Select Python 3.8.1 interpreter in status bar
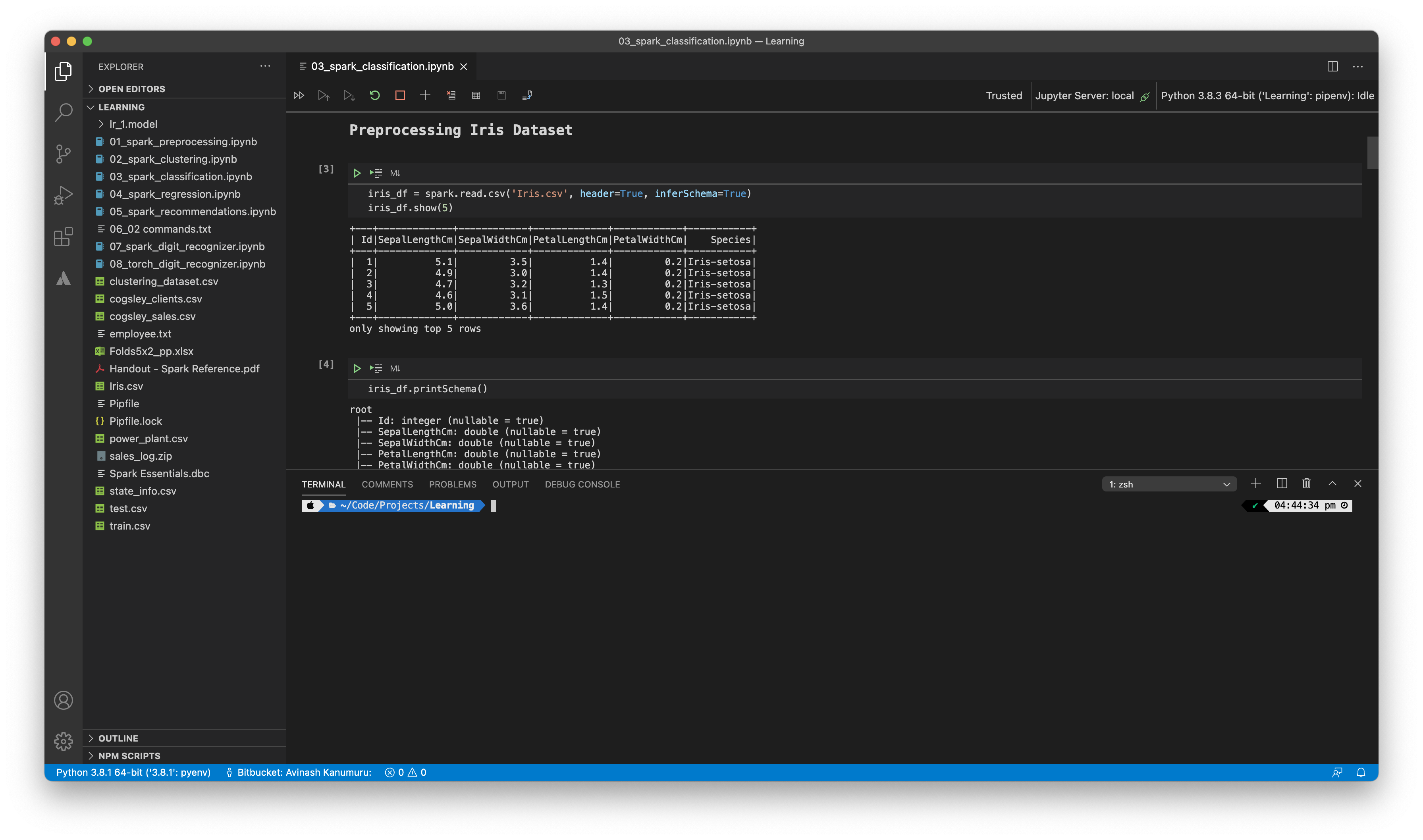The width and height of the screenshot is (1423, 840). pos(133,772)
